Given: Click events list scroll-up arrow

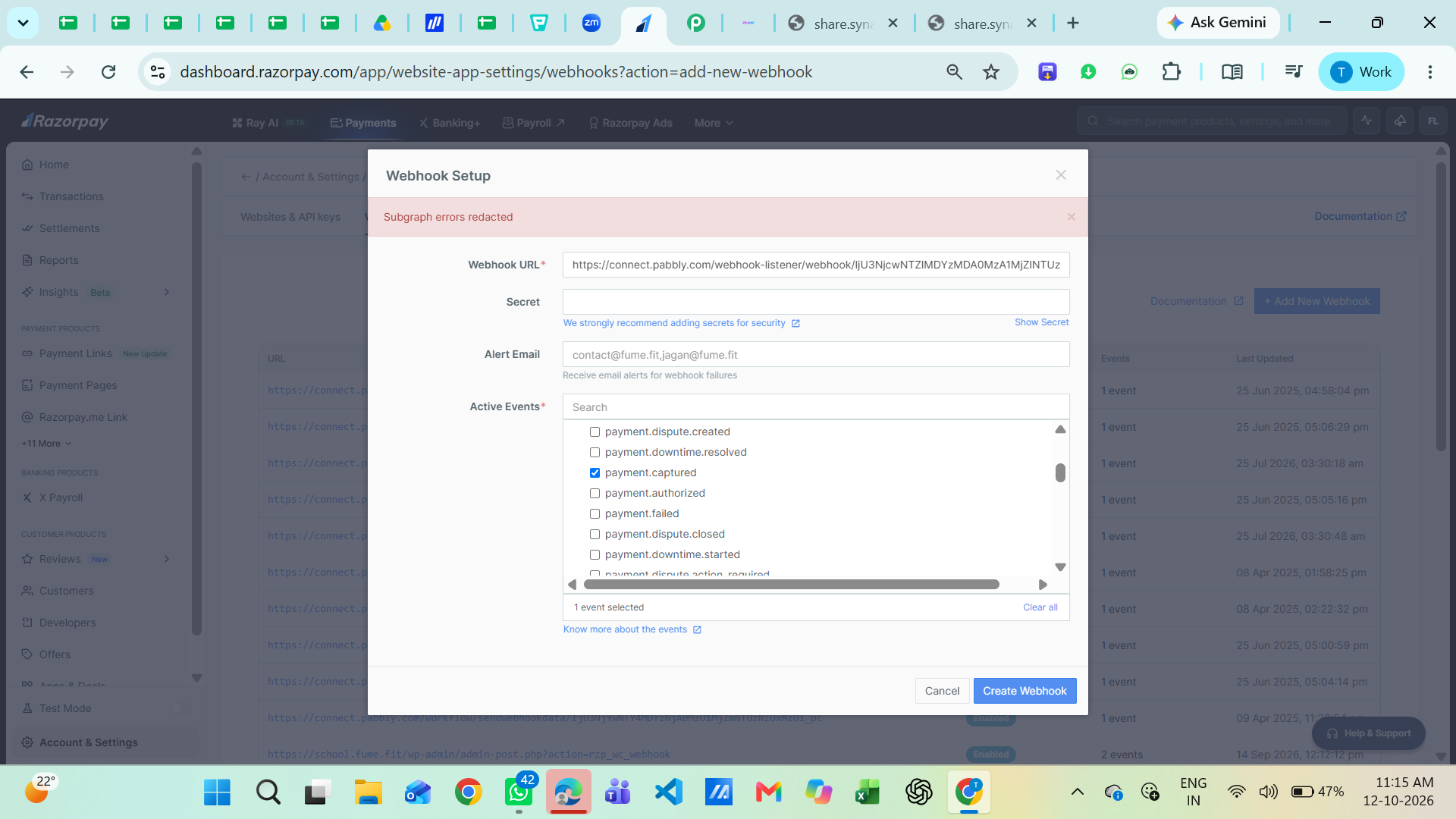Looking at the screenshot, I should pyautogui.click(x=1060, y=429).
